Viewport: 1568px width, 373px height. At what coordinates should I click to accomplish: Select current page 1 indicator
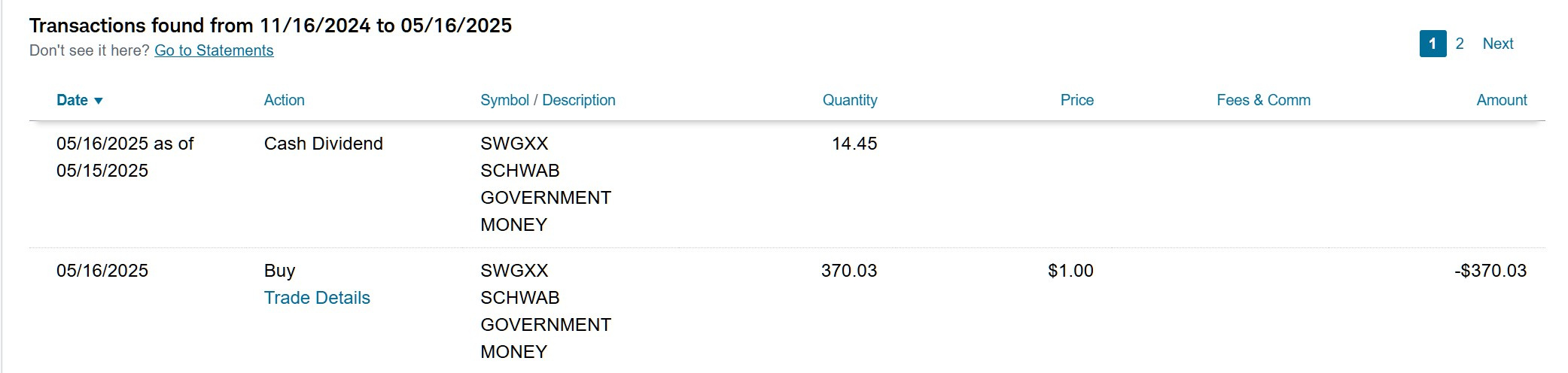1433,44
